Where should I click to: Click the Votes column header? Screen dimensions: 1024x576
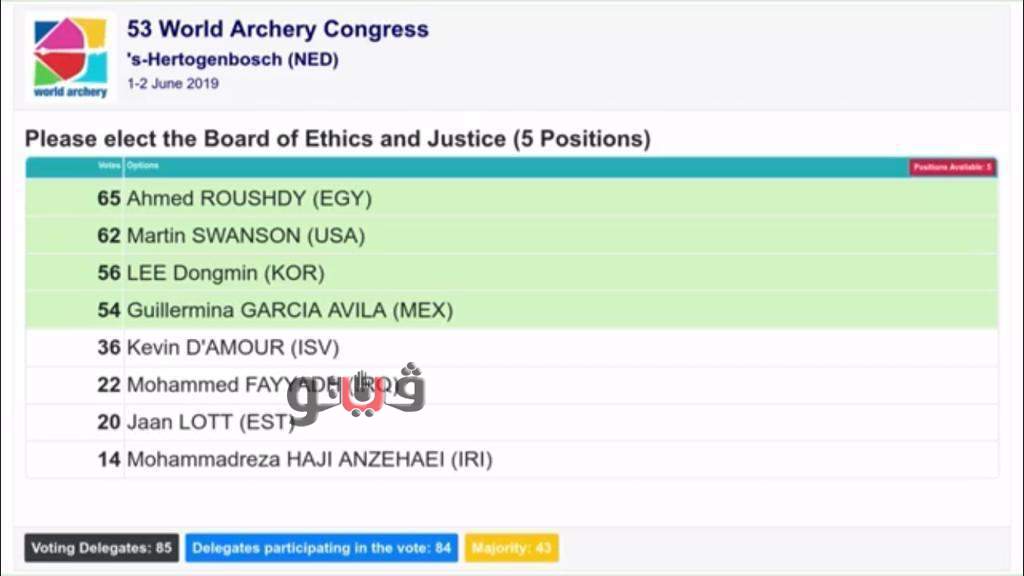tap(109, 166)
